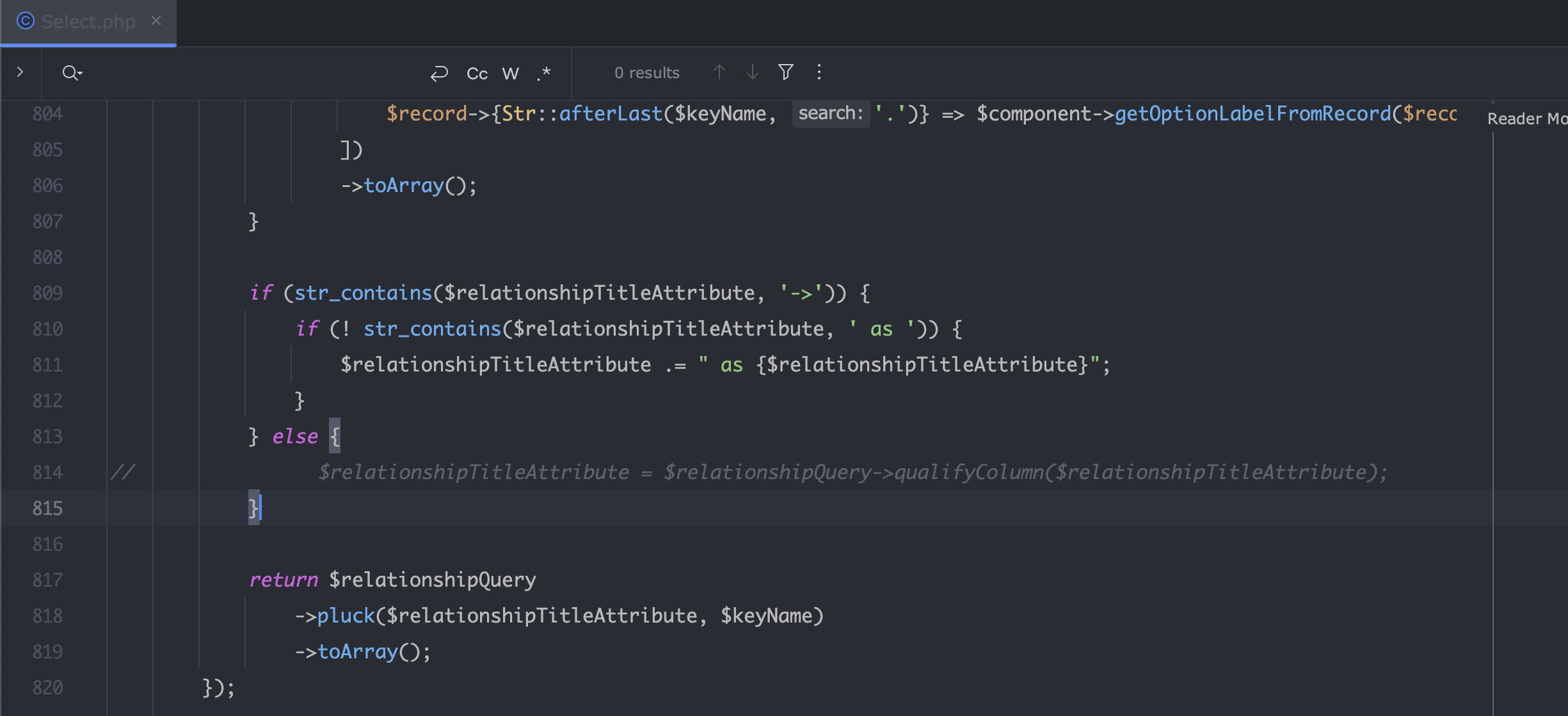Close the Select.php tab
The height and width of the screenshot is (716, 1568).
[x=157, y=20]
